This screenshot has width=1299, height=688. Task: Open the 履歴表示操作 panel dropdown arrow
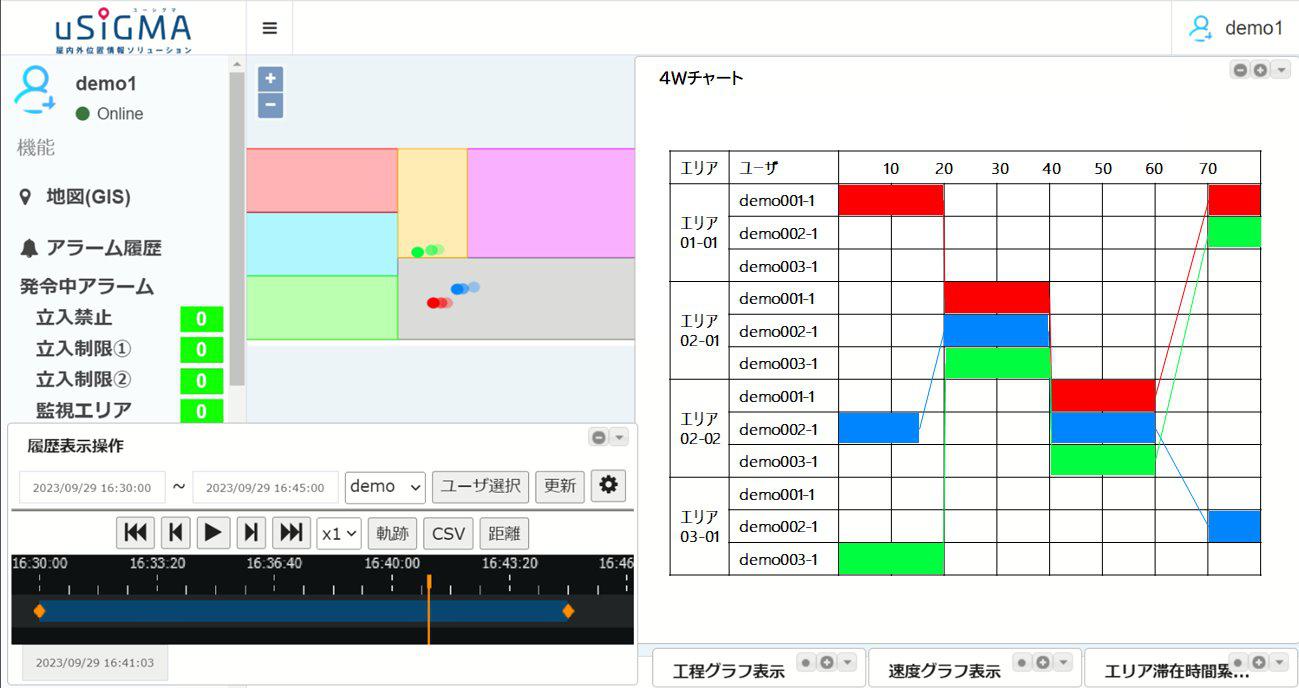(x=619, y=437)
